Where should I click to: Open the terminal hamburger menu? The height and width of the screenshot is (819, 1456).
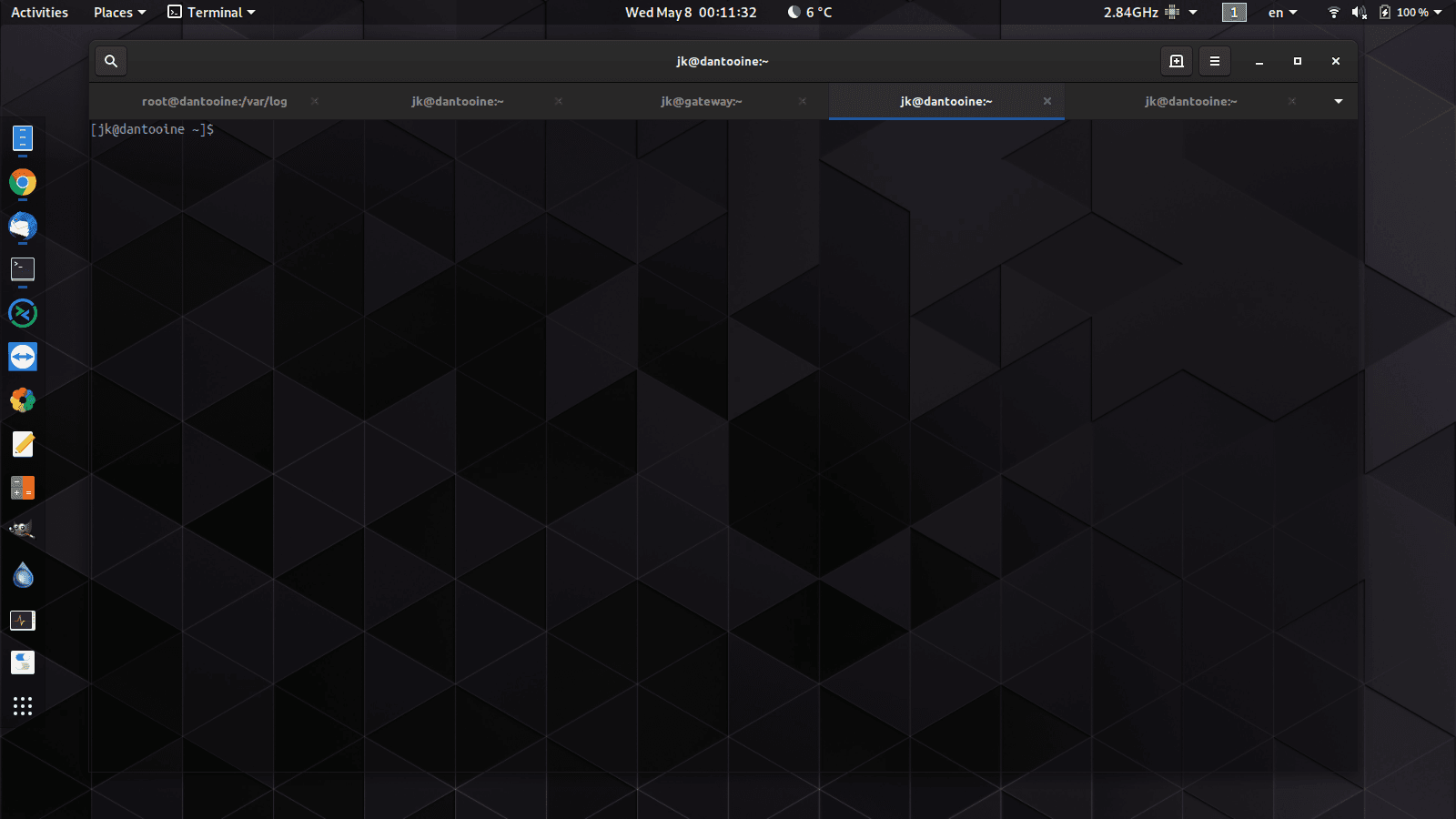(x=1214, y=61)
